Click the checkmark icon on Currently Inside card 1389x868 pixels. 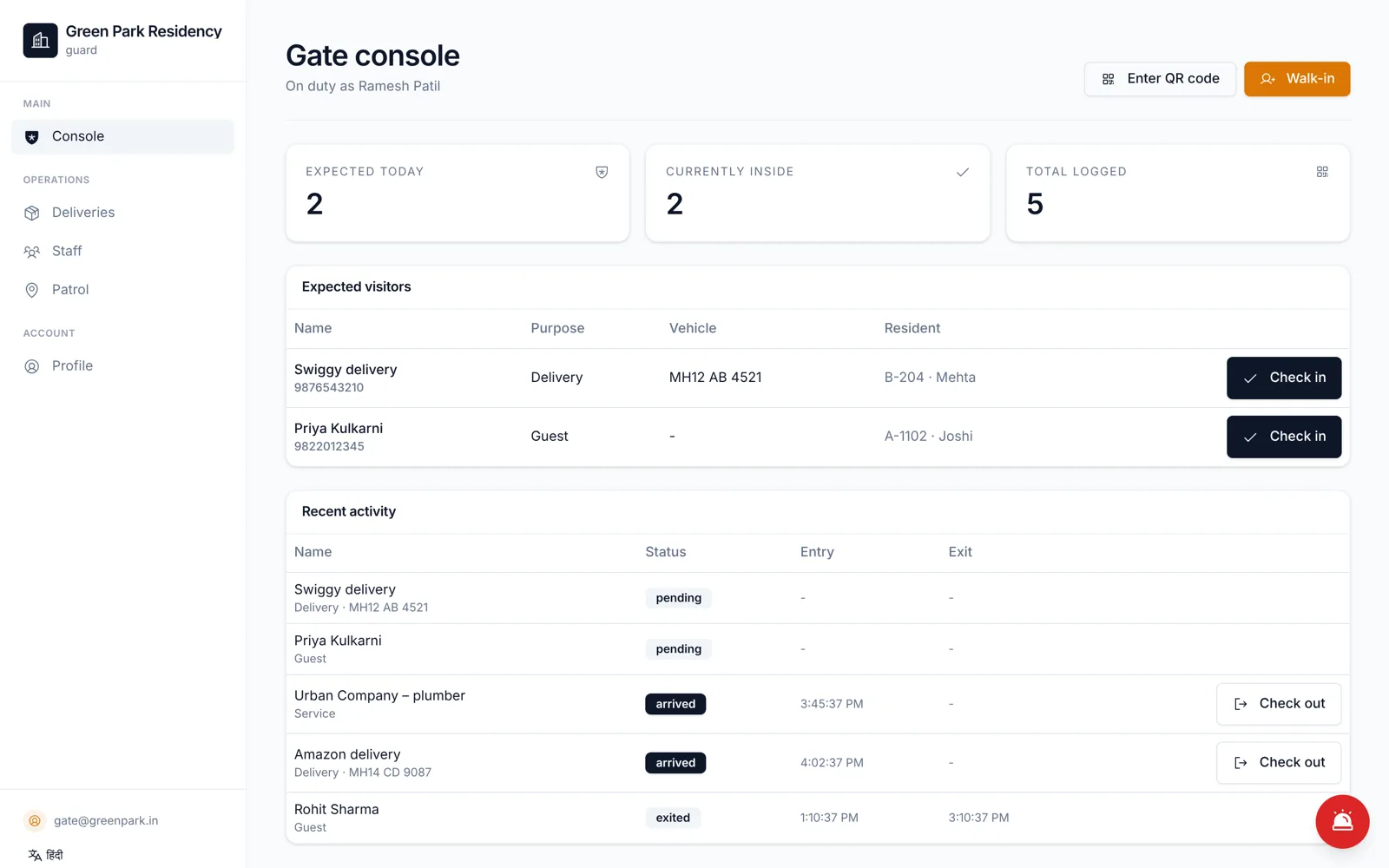coord(962,172)
